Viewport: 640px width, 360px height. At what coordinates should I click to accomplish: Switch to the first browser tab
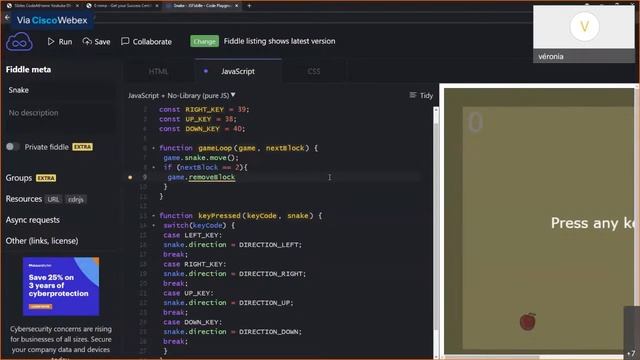pyautogui.click(x=42, y=6)
